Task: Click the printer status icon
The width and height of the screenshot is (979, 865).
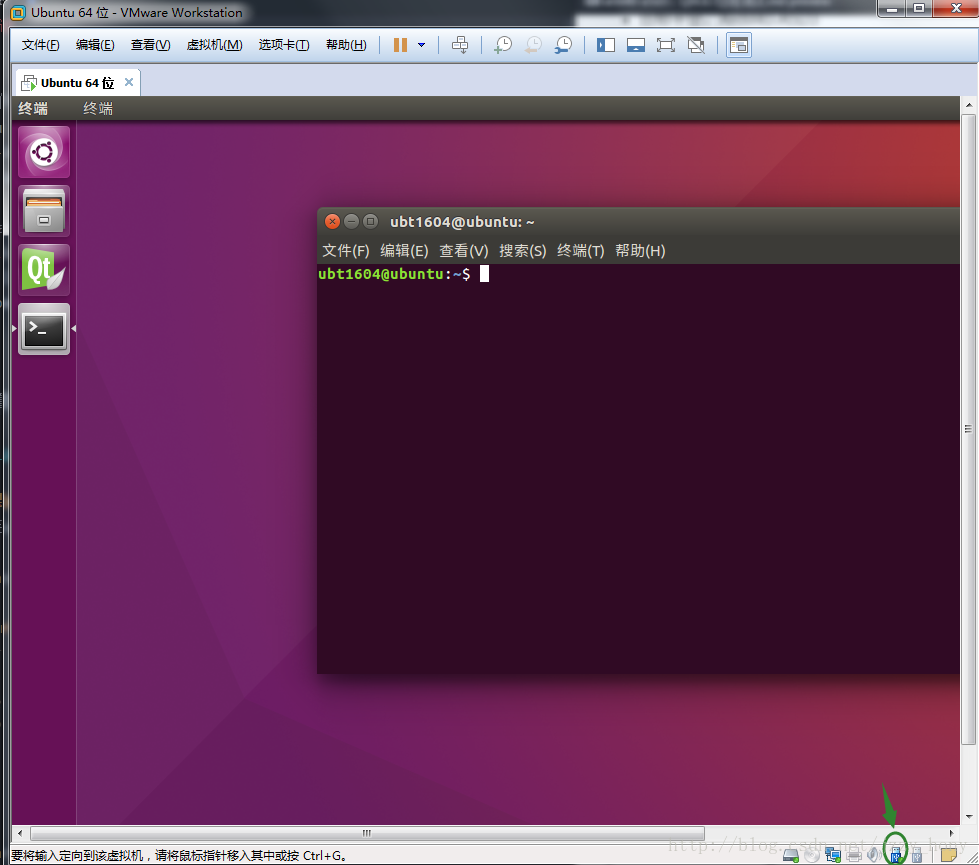Action: [854, 855]
